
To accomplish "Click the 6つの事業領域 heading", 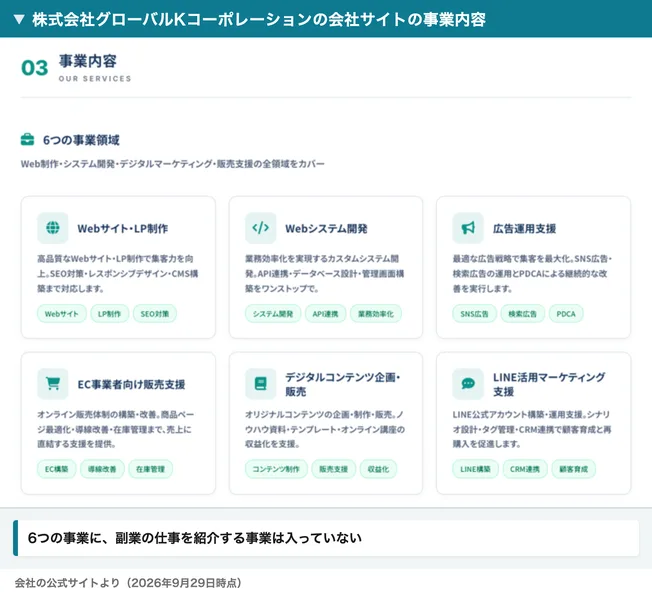I will click(81, 140).
